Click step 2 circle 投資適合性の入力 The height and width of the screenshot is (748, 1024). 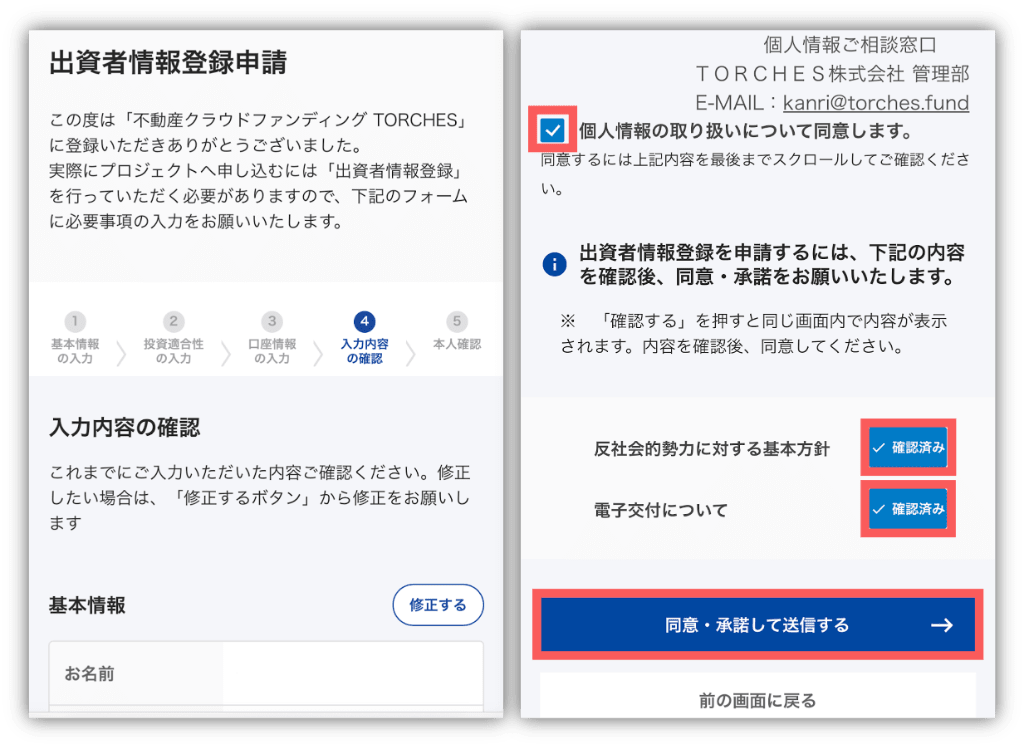(173, 321)
